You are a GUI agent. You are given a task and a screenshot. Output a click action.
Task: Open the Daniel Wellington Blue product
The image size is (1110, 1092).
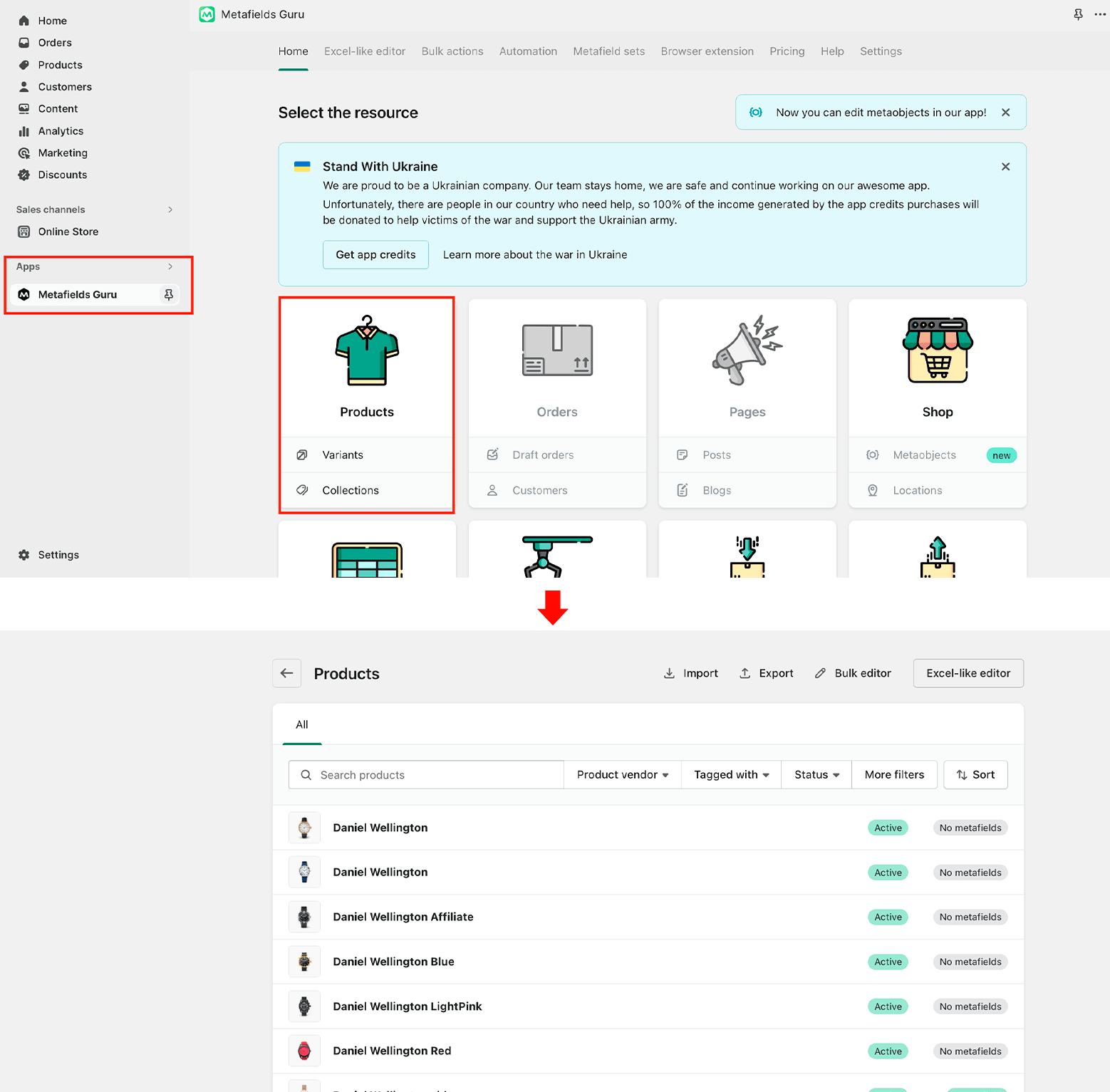[648, 962]
